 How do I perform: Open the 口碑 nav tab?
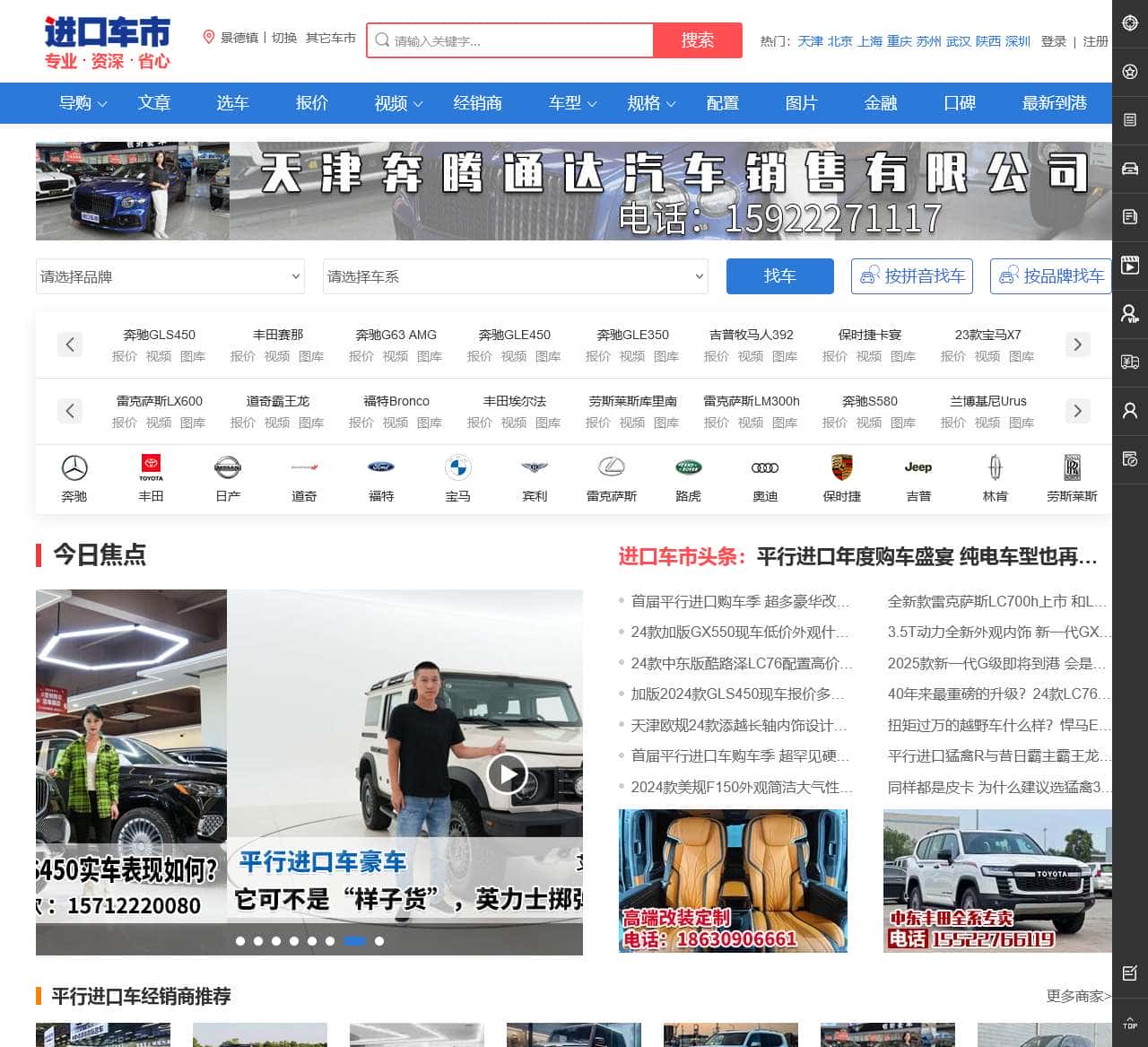tap(960, 103)
